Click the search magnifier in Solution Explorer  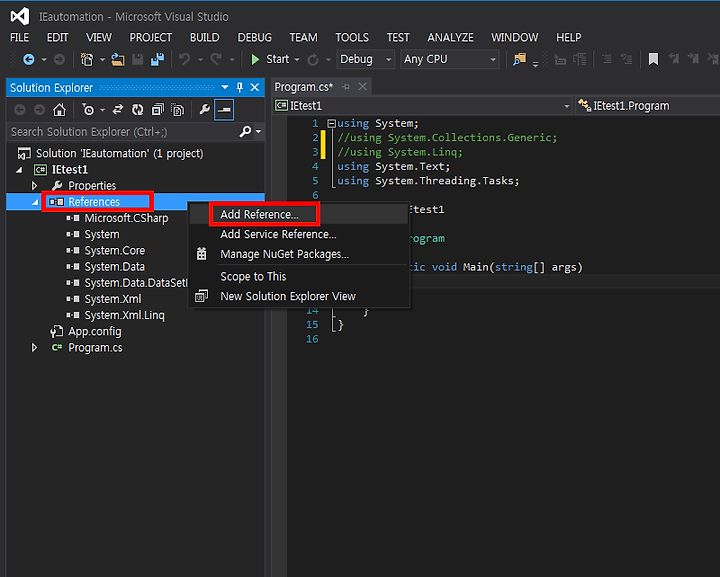coord(246,132)
